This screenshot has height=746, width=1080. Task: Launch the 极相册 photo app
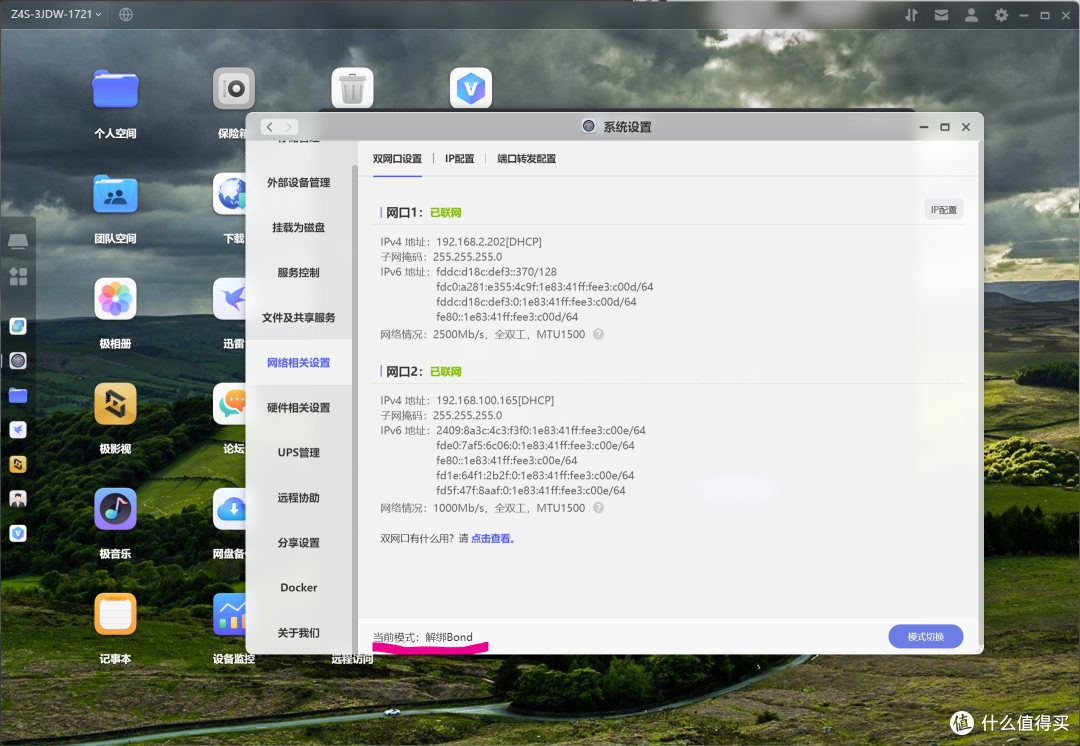(x=115, y=299)
